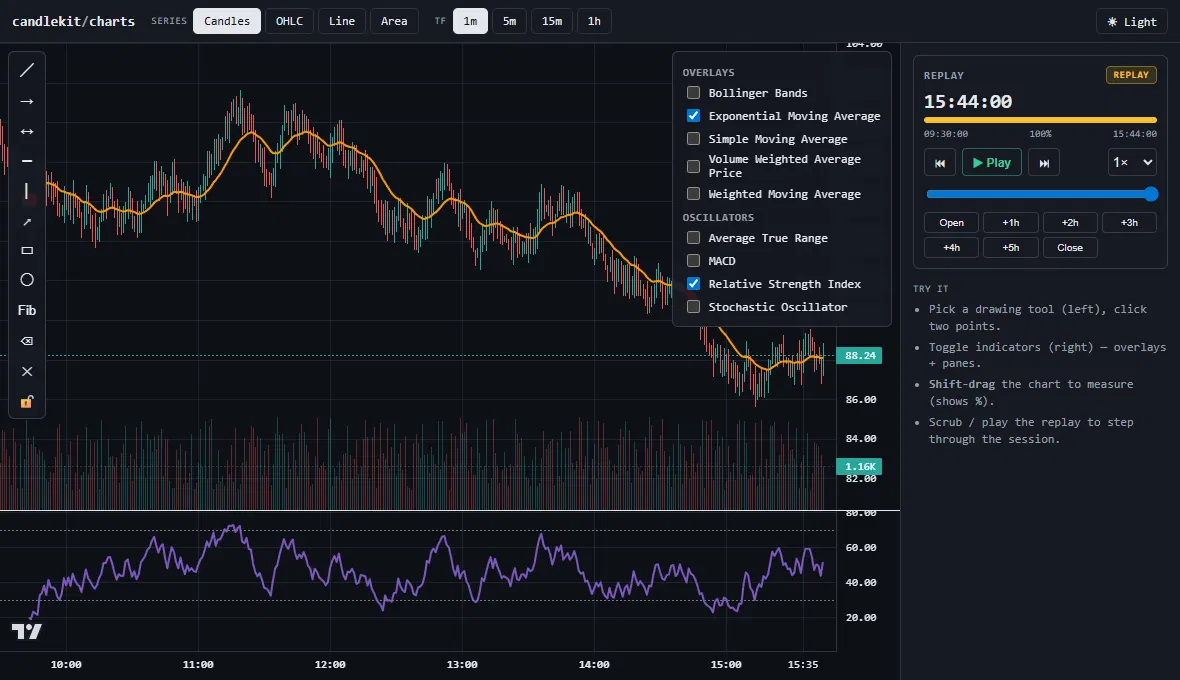Image resolution: width=1180 pixels, height=680 pixels.
Task: Click the 15:35 time axis label
Action: point(802,664)
